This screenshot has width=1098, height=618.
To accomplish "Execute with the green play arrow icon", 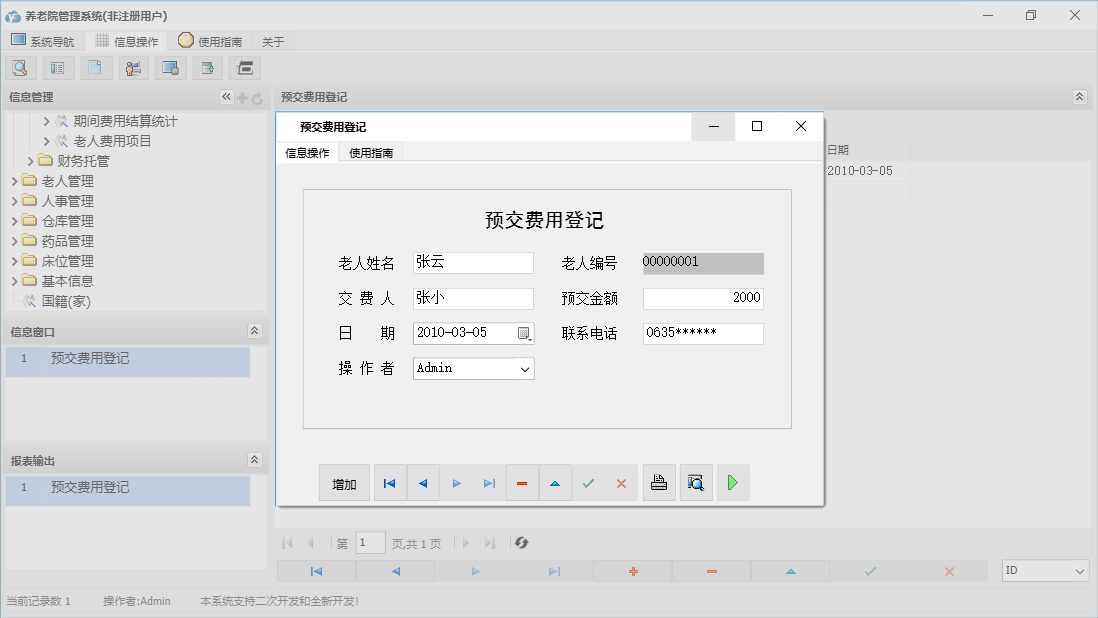I will pos(733,483).
